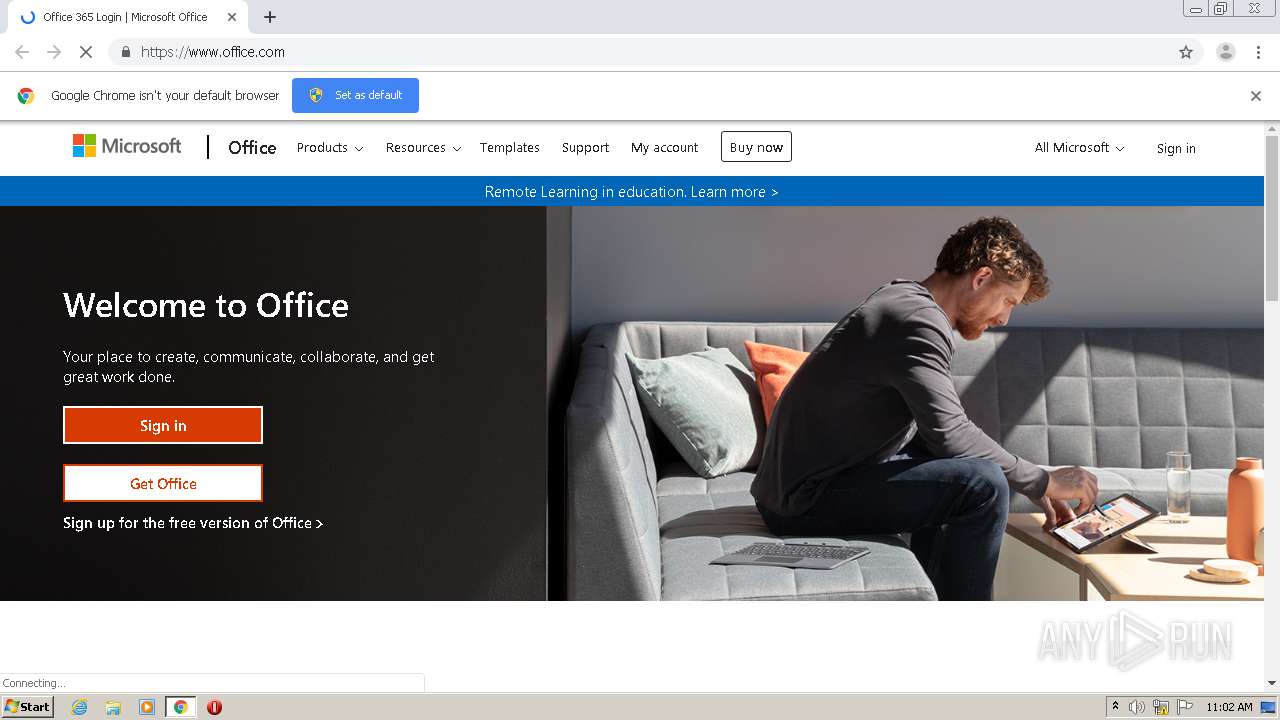The image size is (1280, 720).
Task: Click the Office brand link
Action: (252, 147)
